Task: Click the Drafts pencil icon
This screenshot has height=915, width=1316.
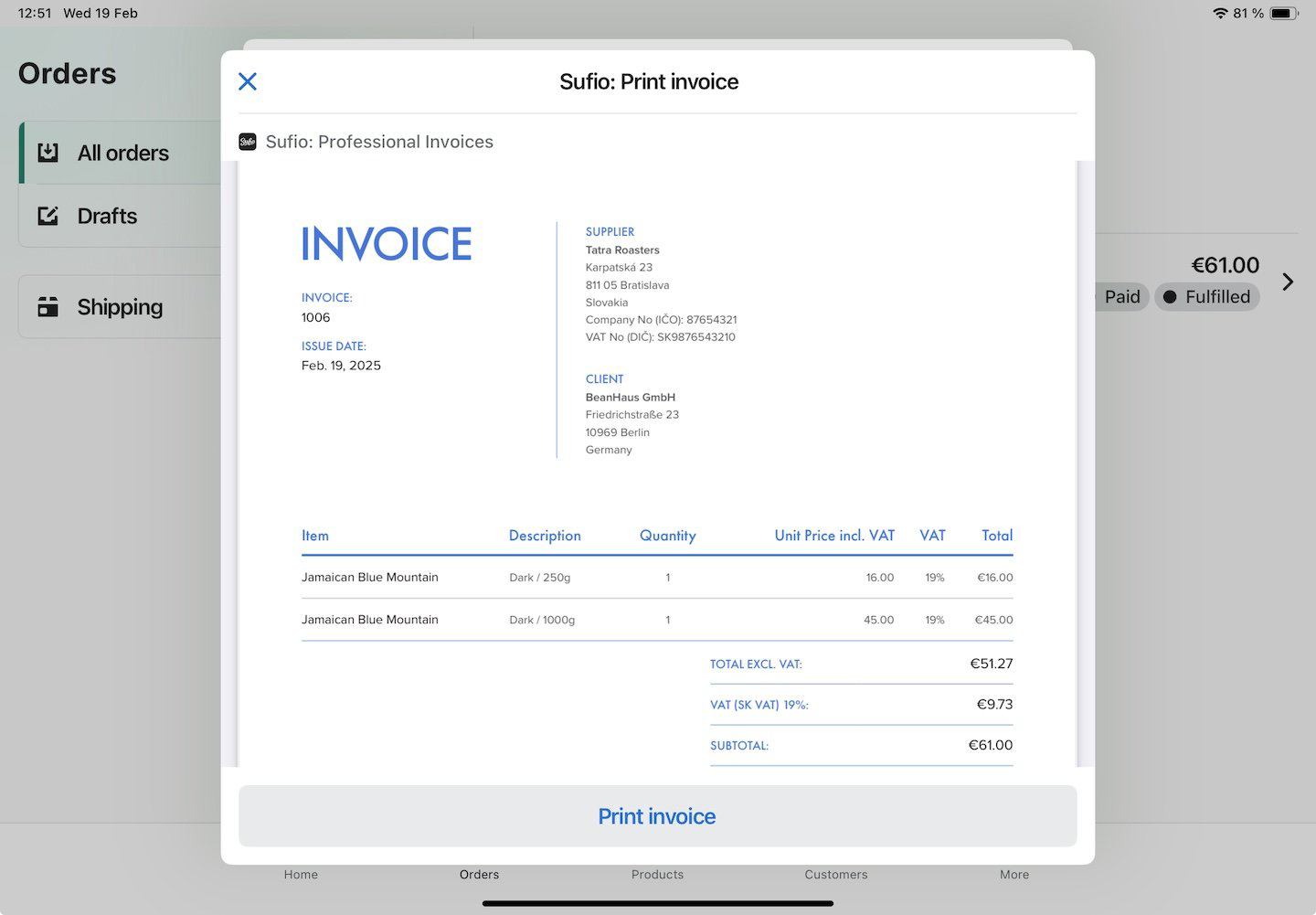Action: point(48,216)
